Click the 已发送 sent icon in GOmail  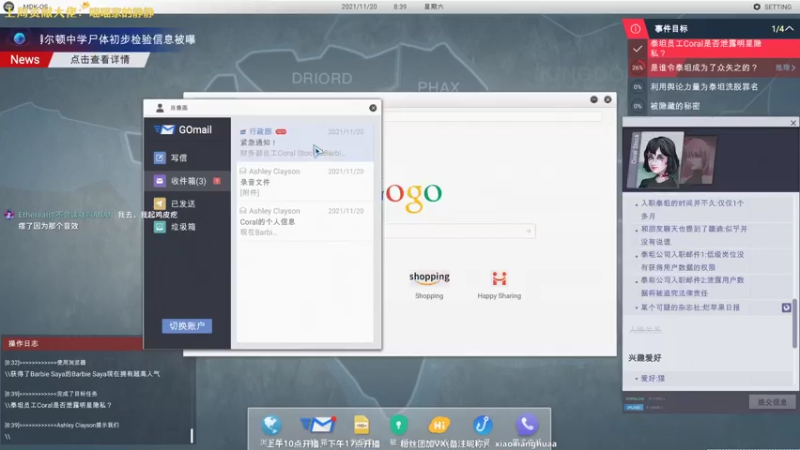pos(160,204)
